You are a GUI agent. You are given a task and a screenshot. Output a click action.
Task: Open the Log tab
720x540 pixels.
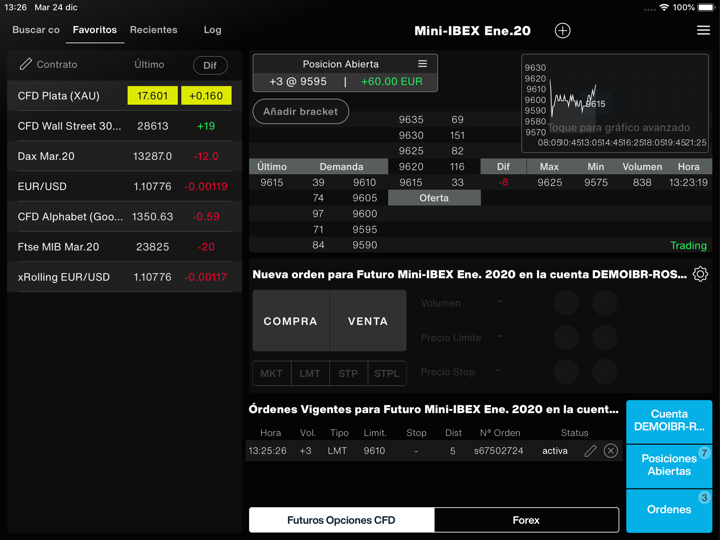[212, 30]
